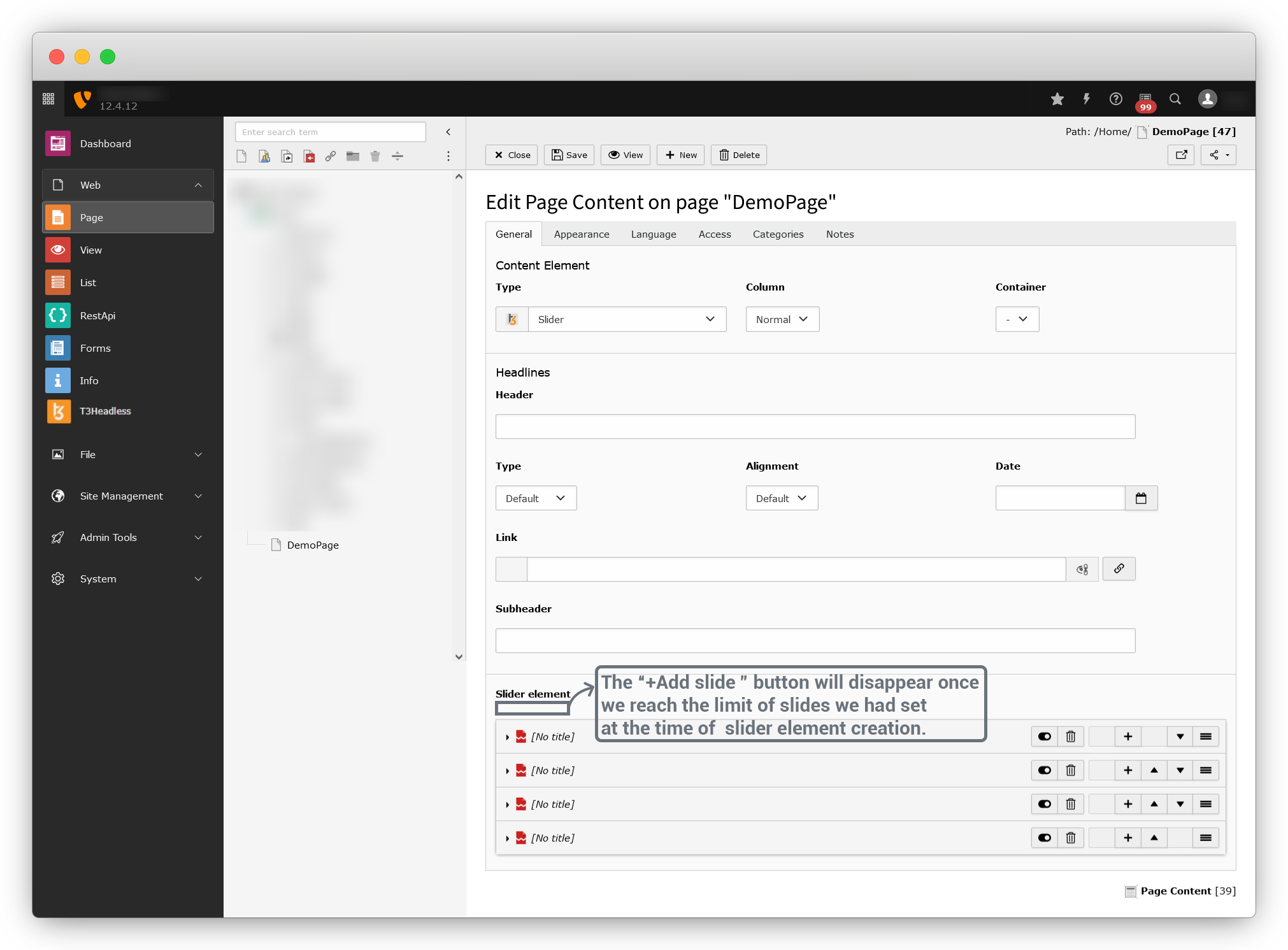Delete the first slider item
1288x950 pixels.
[1071, 737]
